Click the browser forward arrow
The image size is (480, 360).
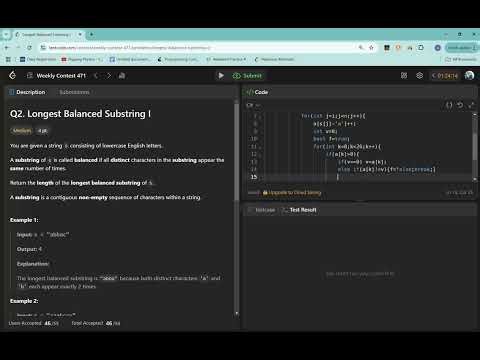pos(18,48)
